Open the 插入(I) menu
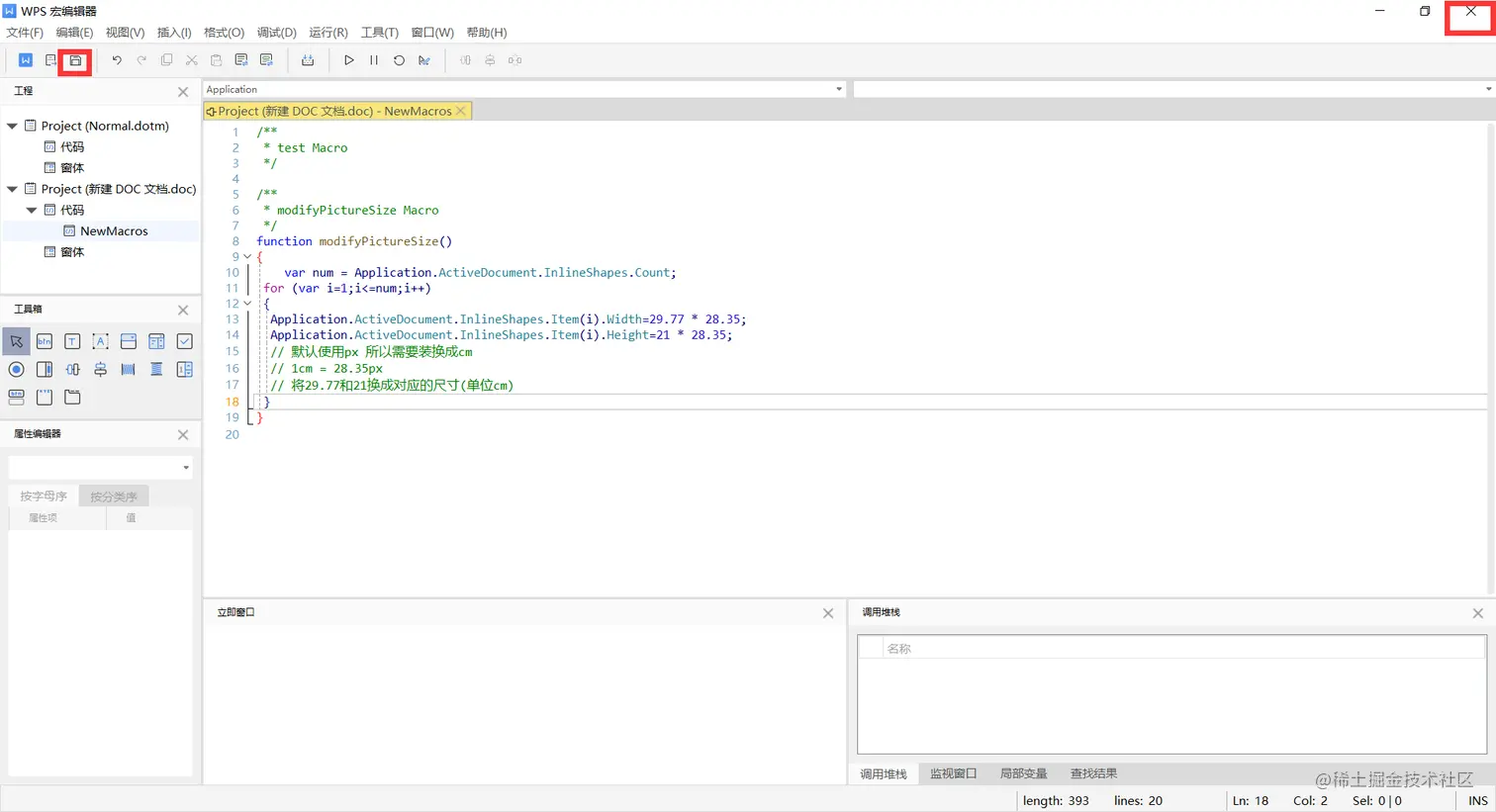Screen dimensions: 1496x812 [174, 33]
